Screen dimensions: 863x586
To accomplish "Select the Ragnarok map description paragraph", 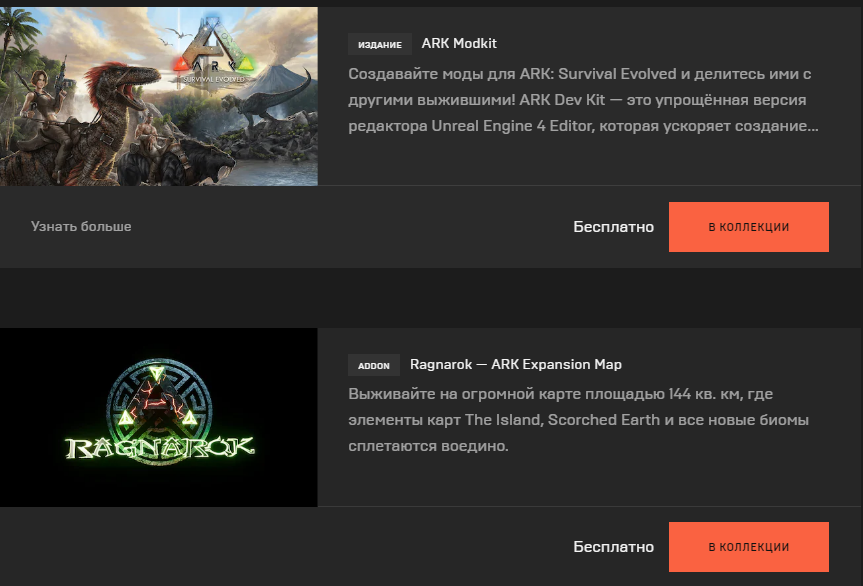I will point(578,420).
